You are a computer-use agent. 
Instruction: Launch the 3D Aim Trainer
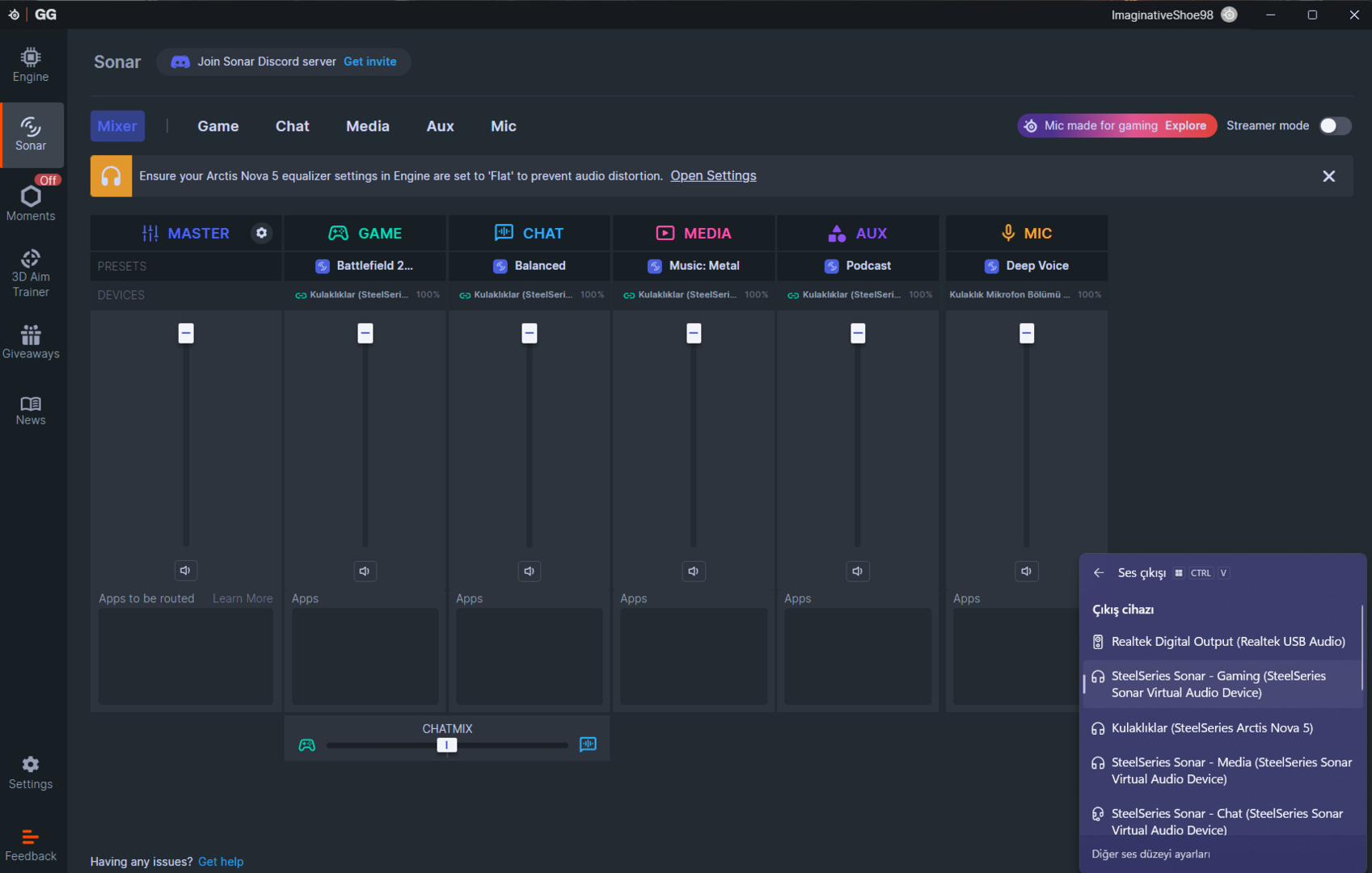click(x=31, y=273)
